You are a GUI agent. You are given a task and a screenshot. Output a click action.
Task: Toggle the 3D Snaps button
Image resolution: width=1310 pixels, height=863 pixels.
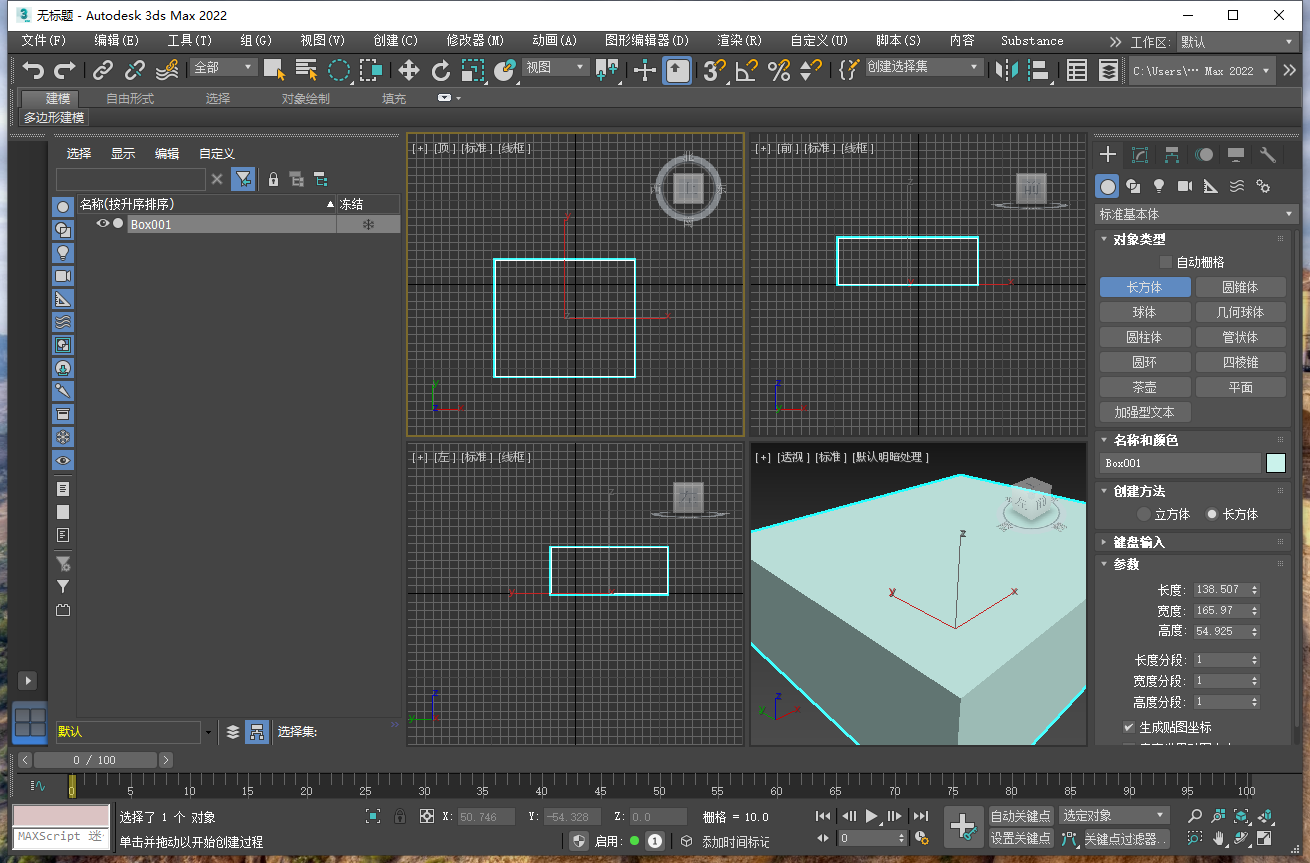click(713, 70)
